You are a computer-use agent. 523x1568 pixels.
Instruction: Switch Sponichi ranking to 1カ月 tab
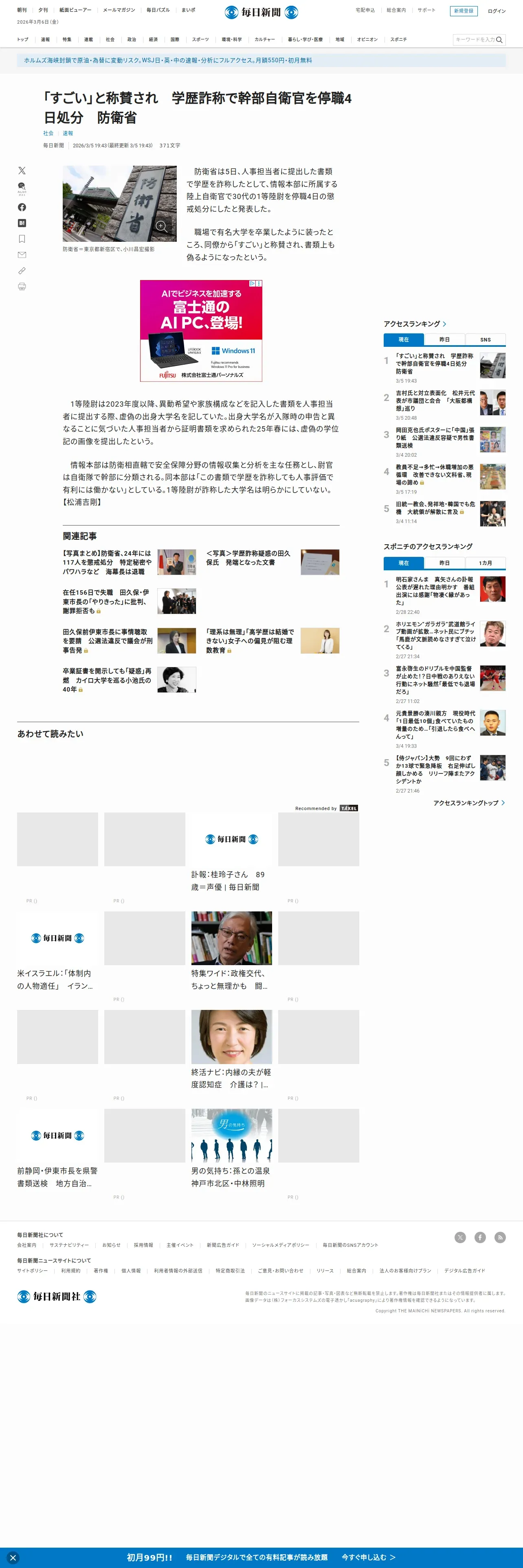(485, 563)
